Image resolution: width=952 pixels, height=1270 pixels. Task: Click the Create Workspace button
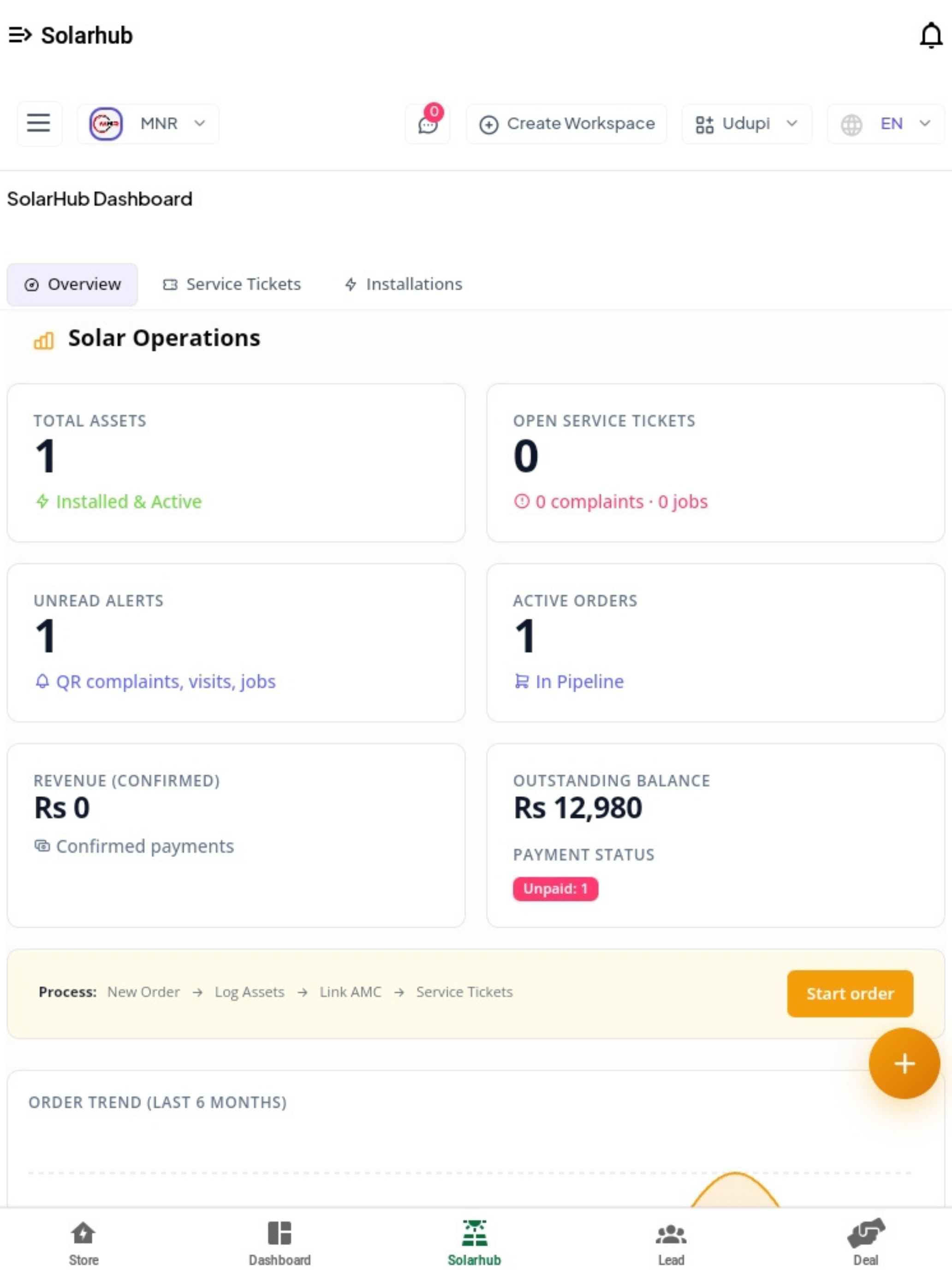(x=566, y=123)
